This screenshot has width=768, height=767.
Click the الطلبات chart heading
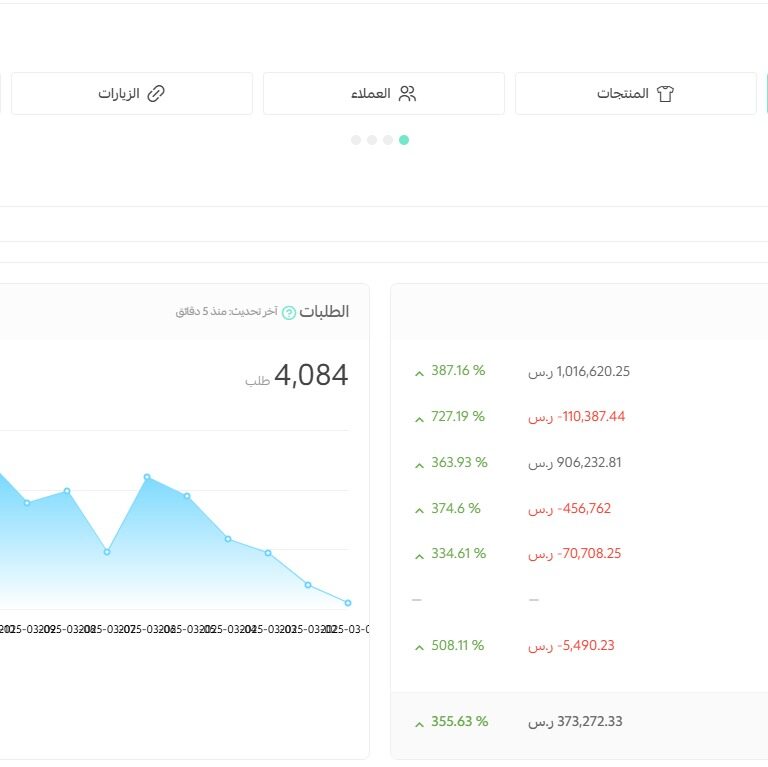pyautogui.click(x=324, y=312)
